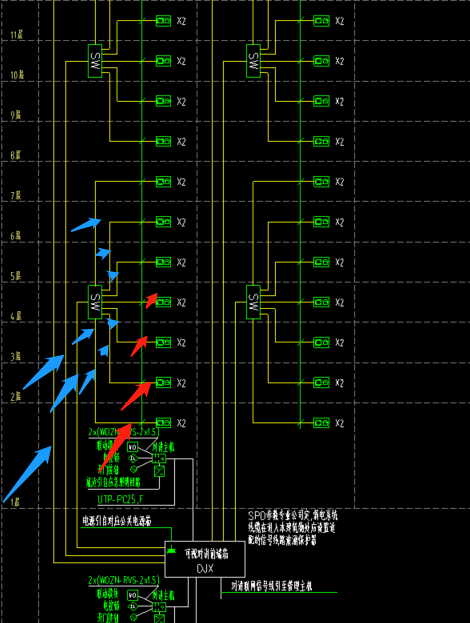Screen dimensions: 470x623
Task: Select the 8层 indoor unit in left riser
Action: tap(163, 141)
